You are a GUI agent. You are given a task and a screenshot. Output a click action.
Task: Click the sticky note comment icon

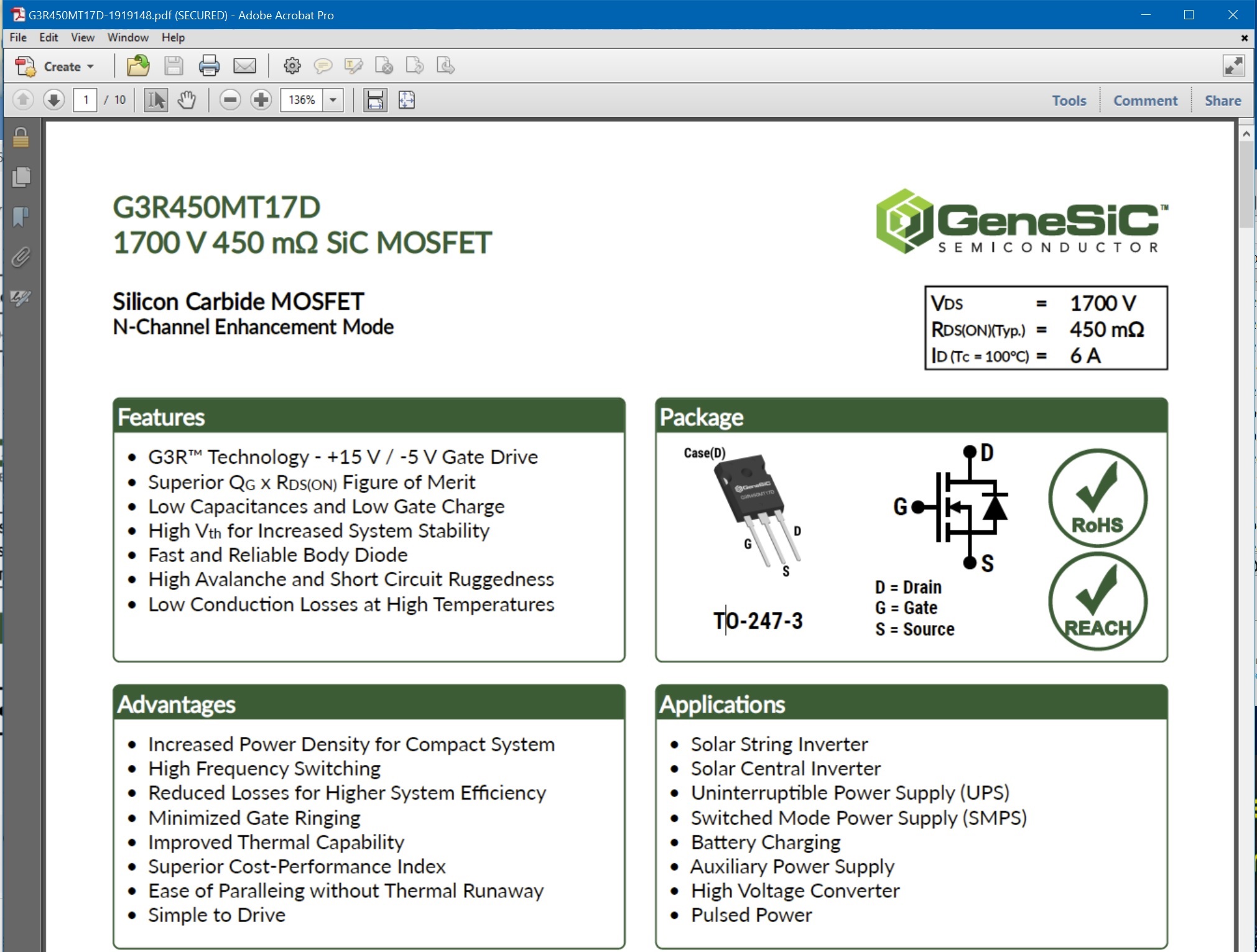[323, 66]
